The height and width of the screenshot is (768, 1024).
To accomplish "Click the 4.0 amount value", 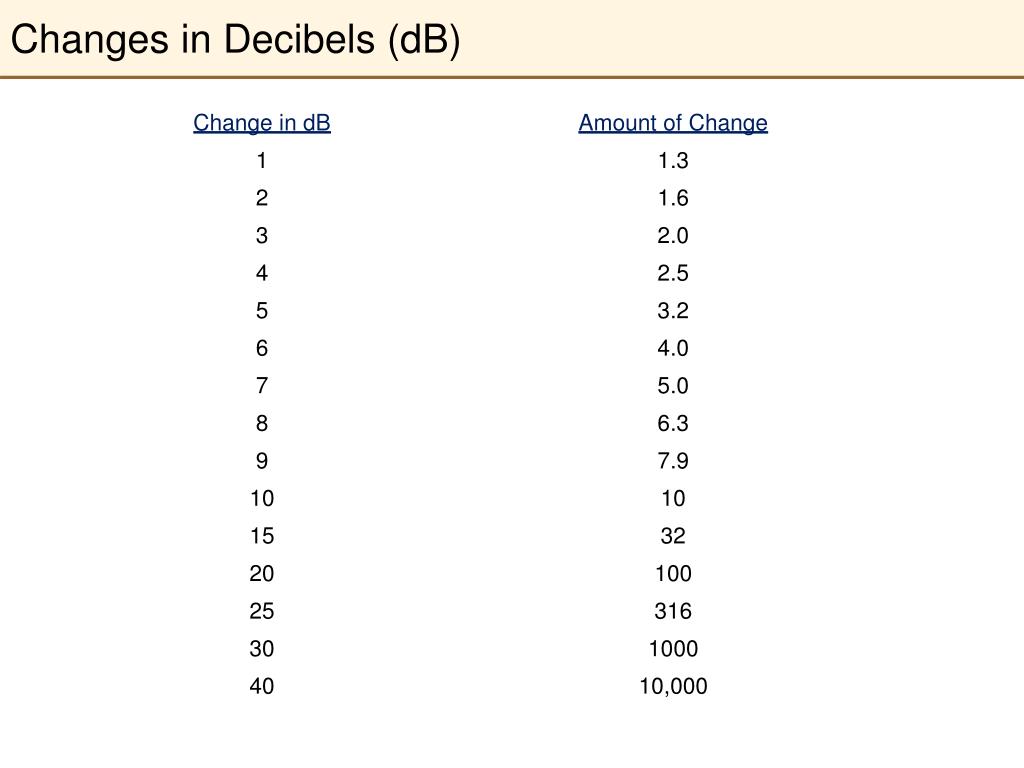I will click(673, 348).
